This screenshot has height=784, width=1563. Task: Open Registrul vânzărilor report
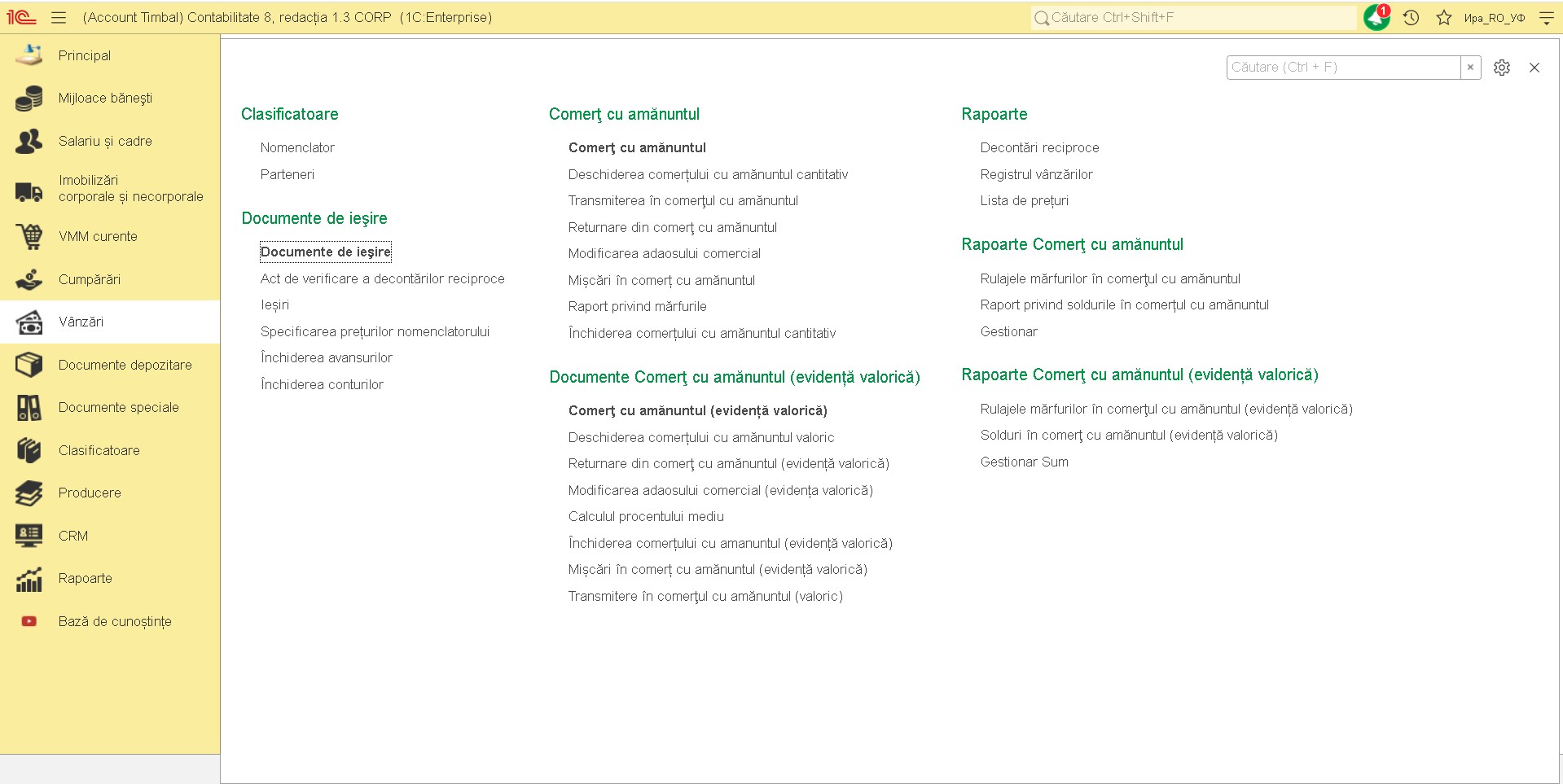point(1036,174)
